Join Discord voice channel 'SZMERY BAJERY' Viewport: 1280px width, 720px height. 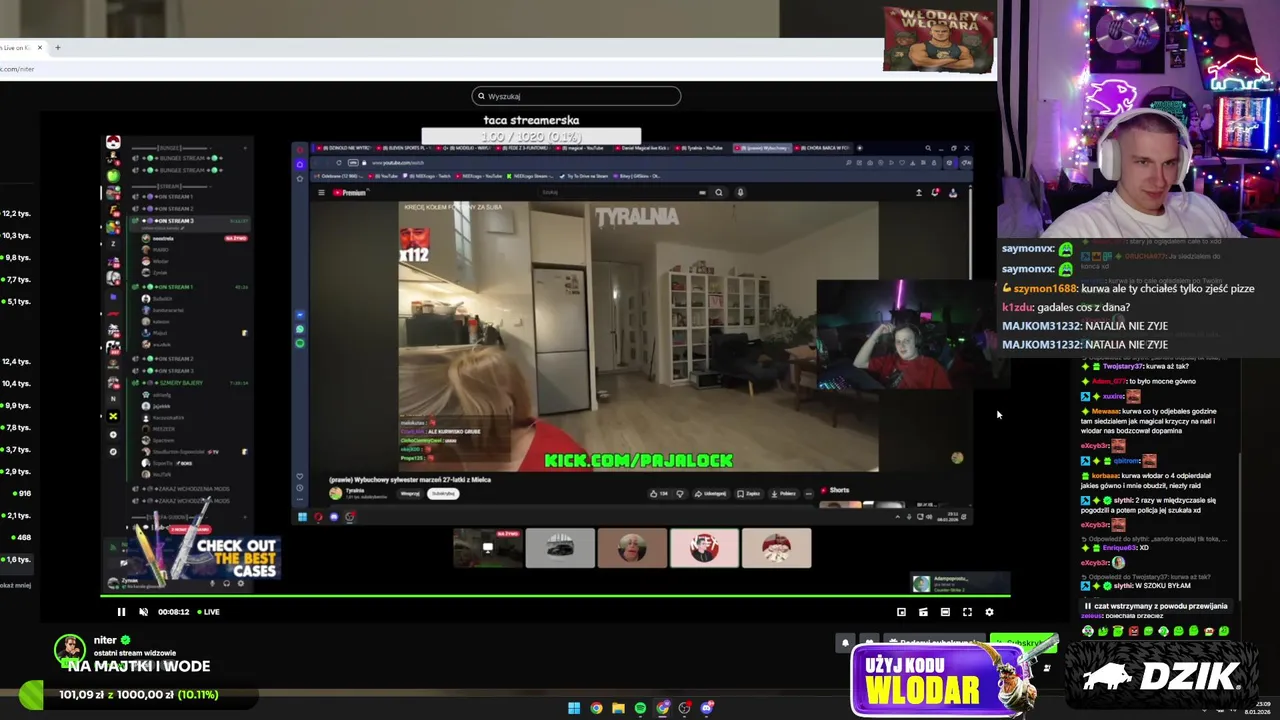click(180, 382)
